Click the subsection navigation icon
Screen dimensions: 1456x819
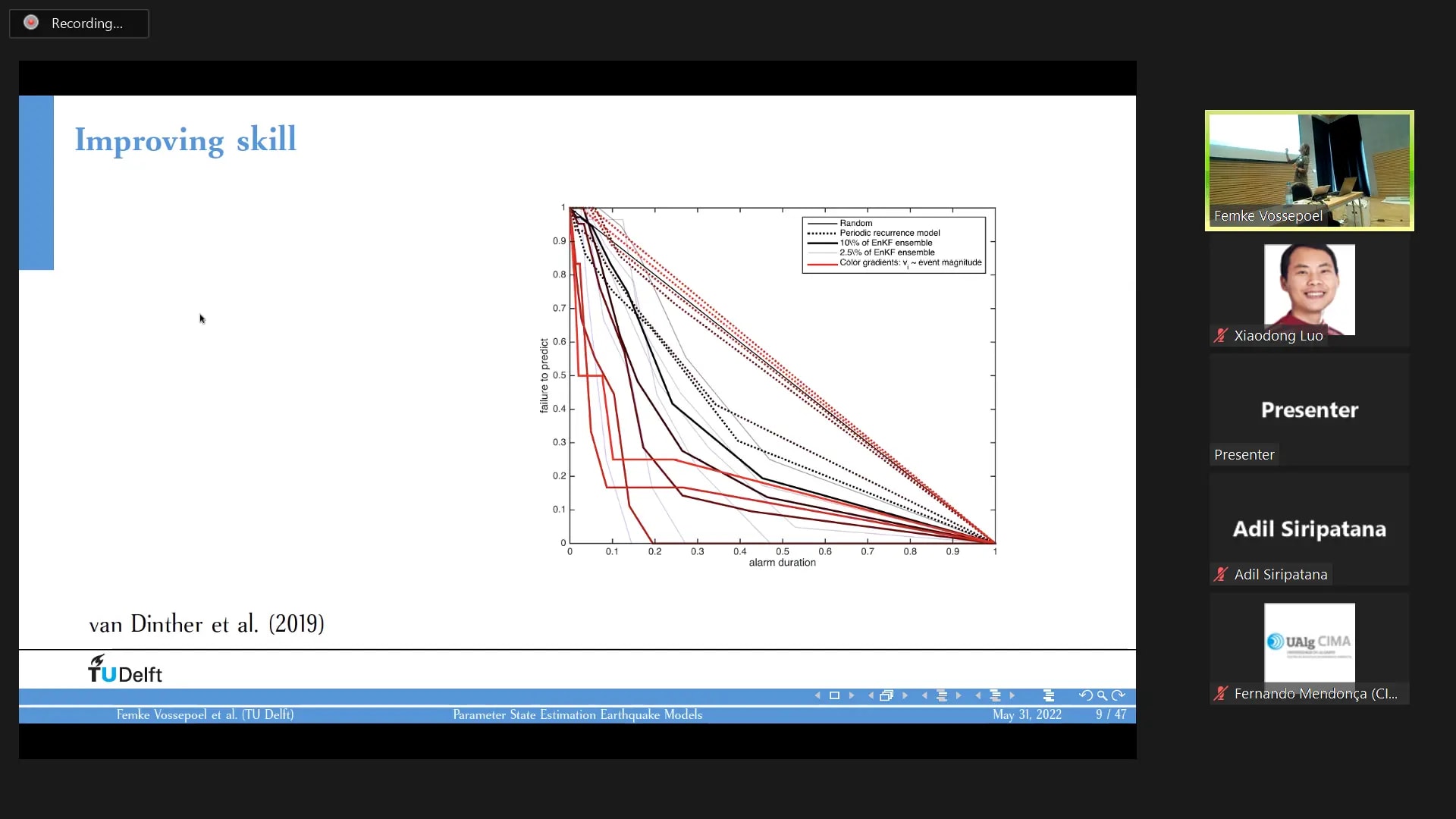pyautogui.click(x=942, y=695)
